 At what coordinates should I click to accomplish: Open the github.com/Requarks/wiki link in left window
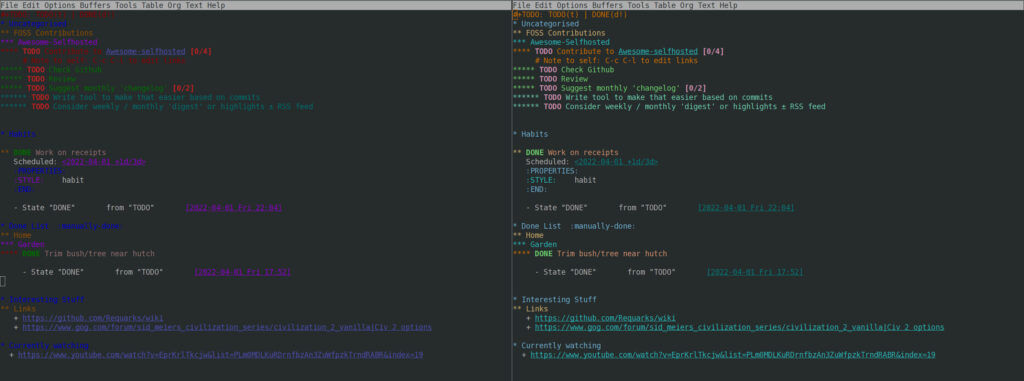(93, 318)
